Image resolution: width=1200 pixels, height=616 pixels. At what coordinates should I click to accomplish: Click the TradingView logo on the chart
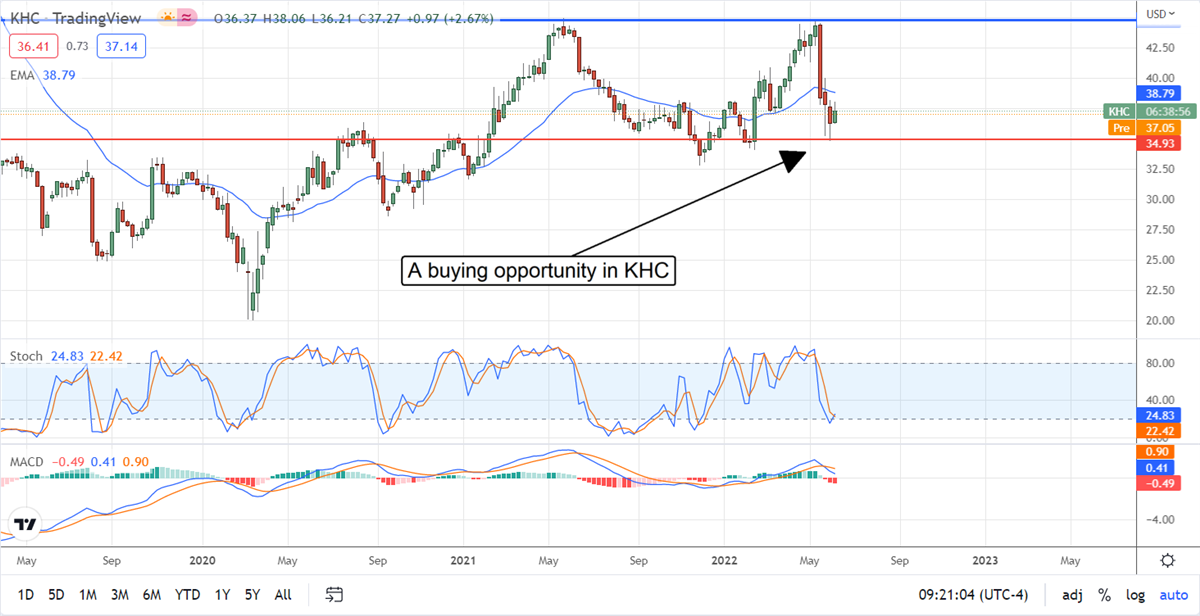pos(26,524)
